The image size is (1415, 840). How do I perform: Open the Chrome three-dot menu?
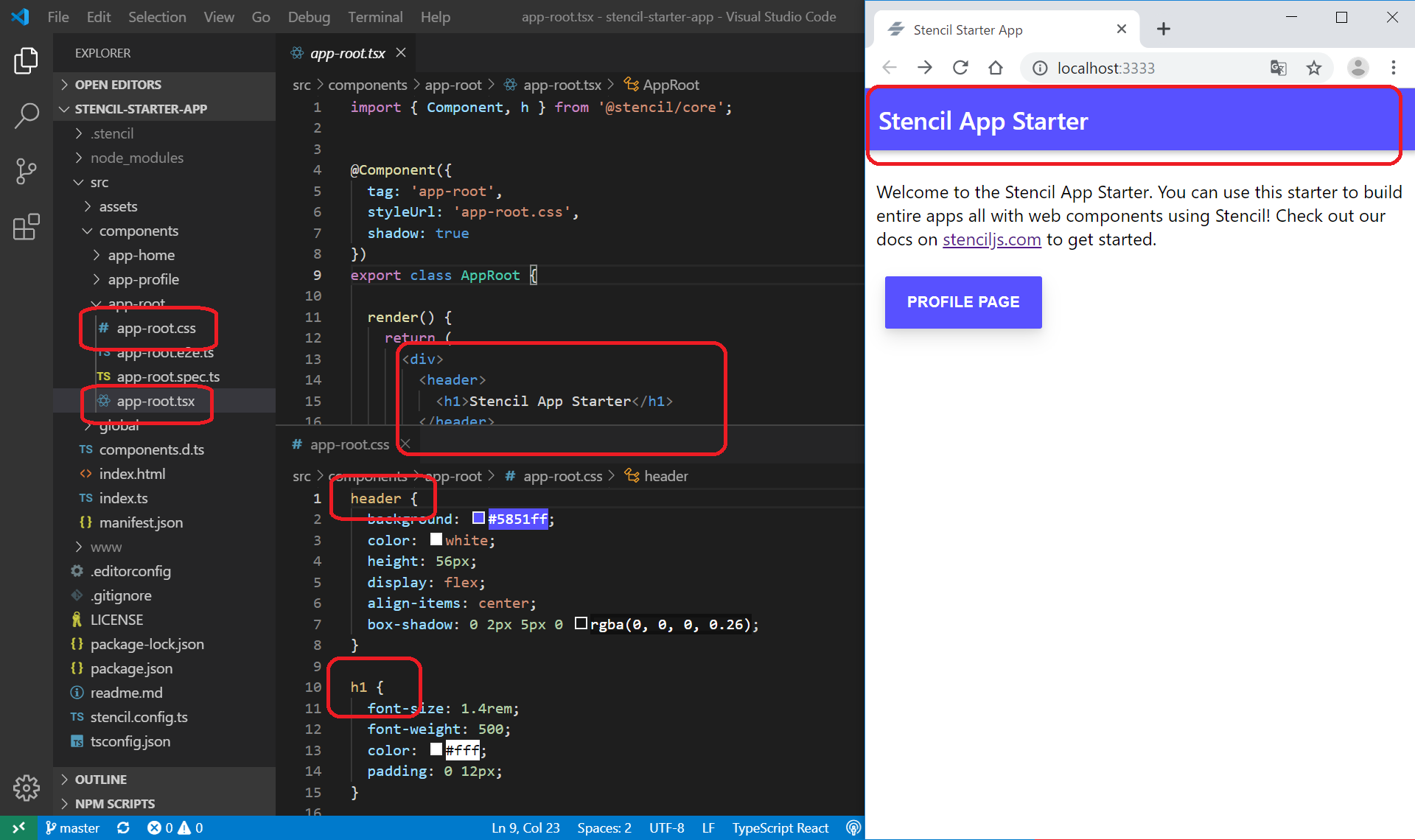pyautogui.click(x=1393, y=68)
